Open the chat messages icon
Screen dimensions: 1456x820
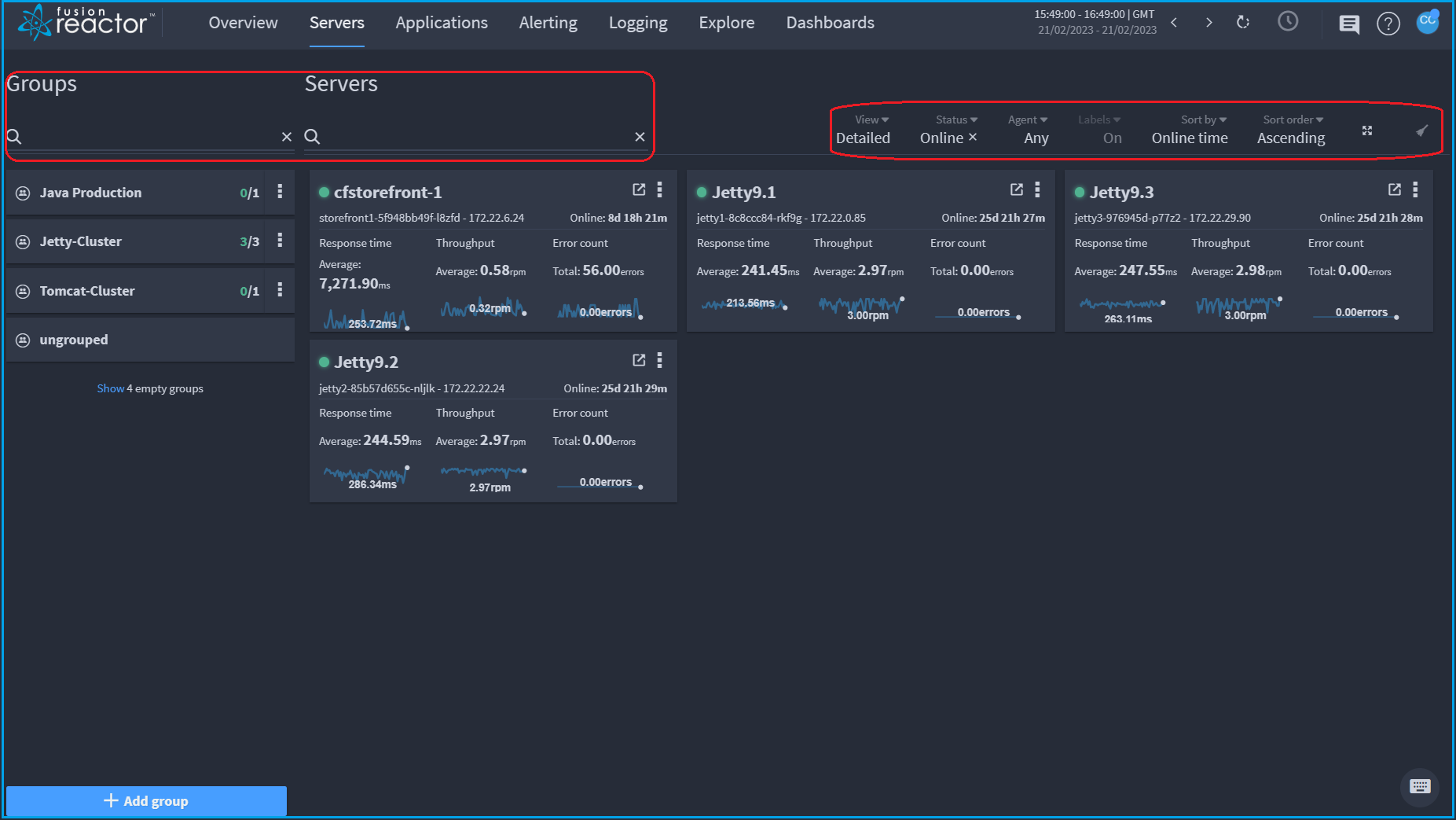click(x=1349, y=24)
